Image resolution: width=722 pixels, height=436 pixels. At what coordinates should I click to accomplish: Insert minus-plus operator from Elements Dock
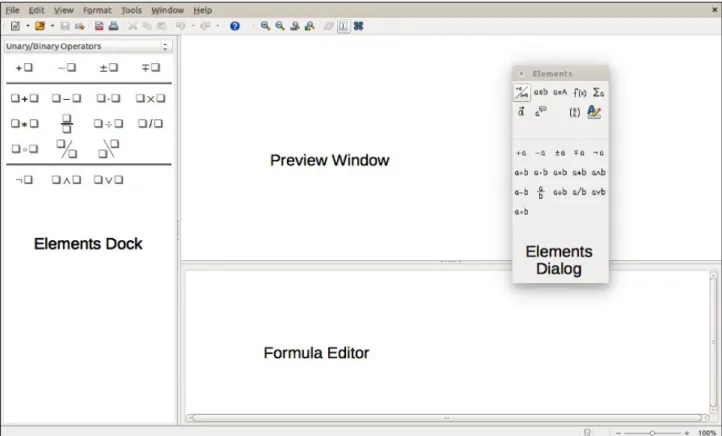151,68
